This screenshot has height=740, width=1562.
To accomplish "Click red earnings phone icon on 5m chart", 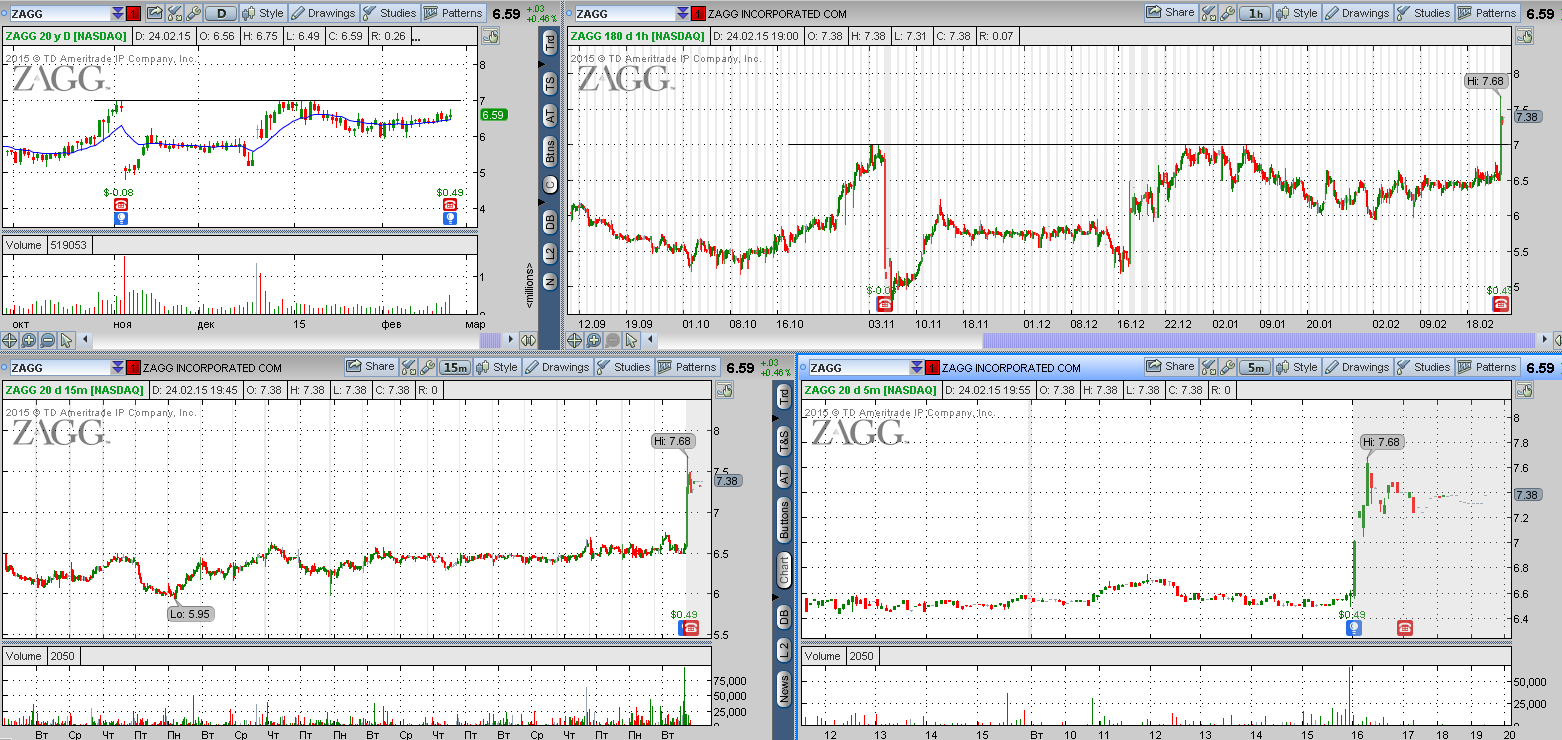I will (x=1405, y=628).
